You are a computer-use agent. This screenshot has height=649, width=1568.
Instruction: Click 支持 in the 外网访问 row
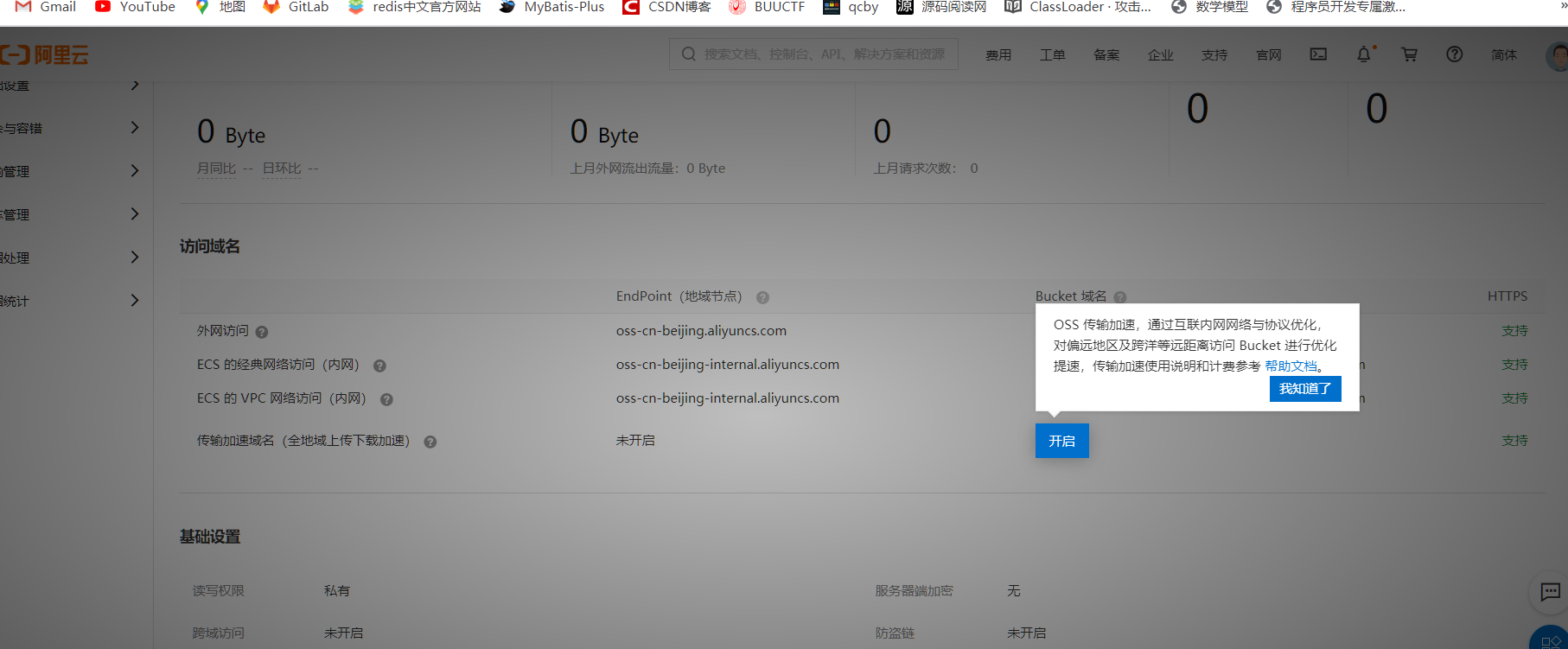click(x=1514, y=331)
